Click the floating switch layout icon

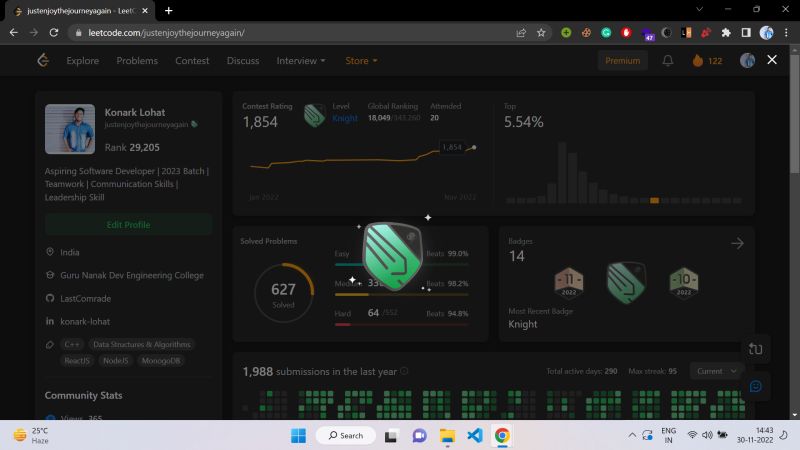[756, 349]
